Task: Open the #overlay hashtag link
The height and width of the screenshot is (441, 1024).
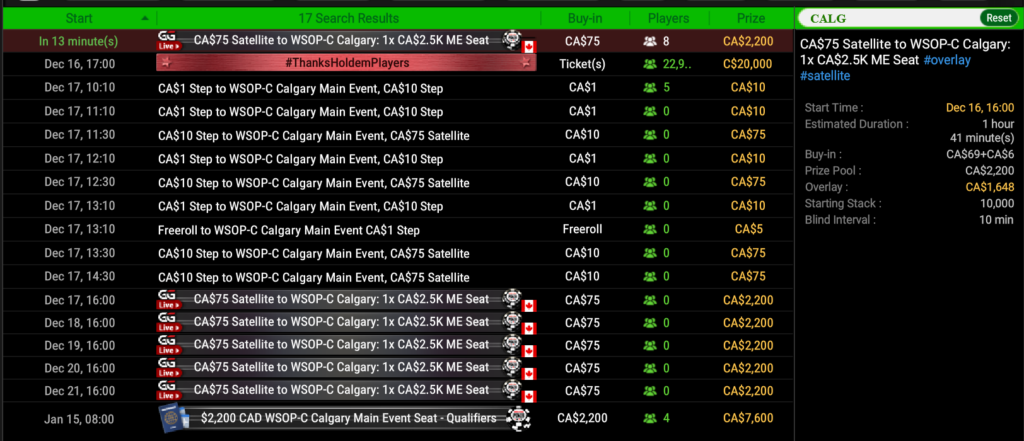Action: 945,60
